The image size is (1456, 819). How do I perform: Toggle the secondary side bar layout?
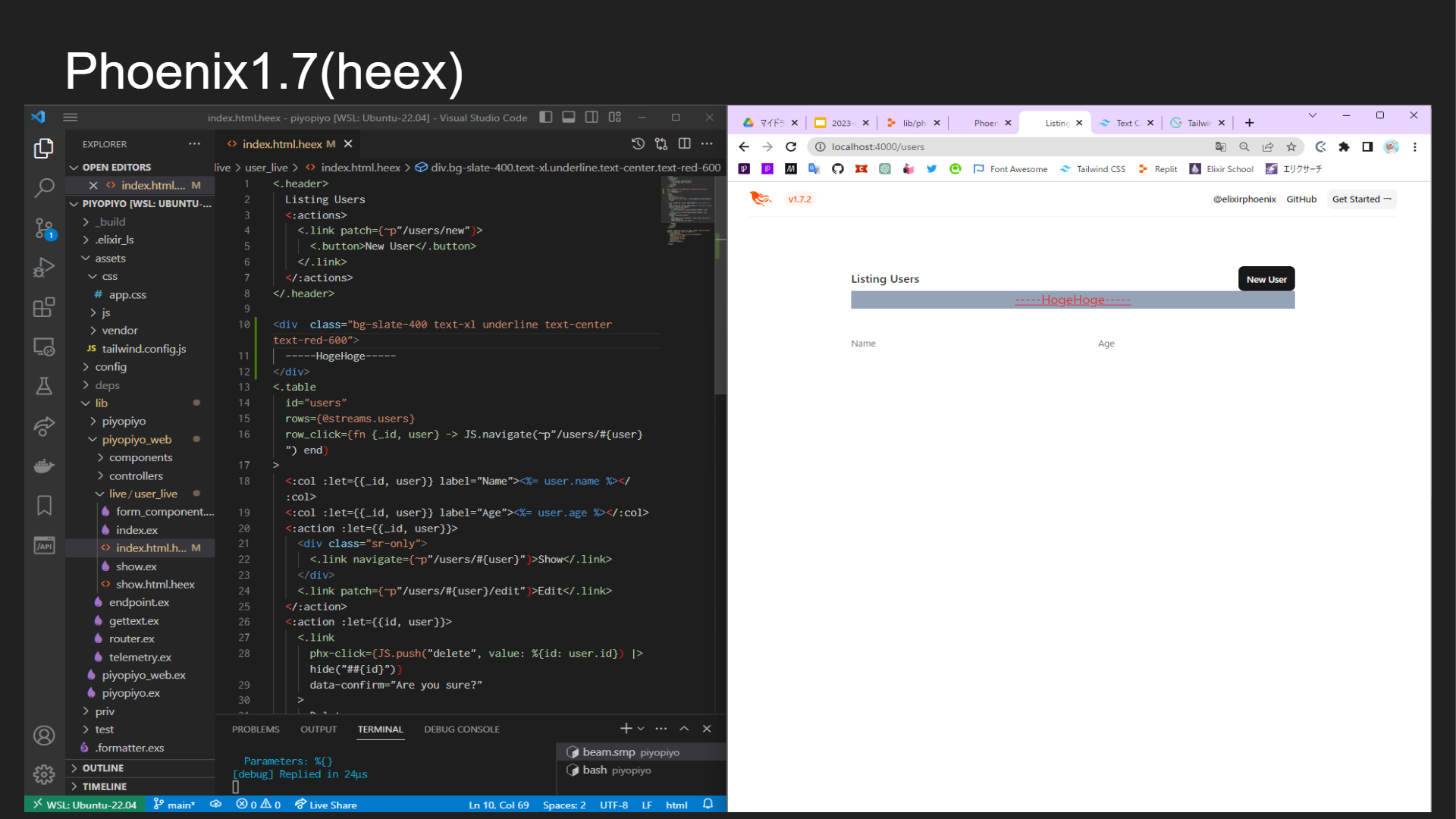[x=591, y=117]
